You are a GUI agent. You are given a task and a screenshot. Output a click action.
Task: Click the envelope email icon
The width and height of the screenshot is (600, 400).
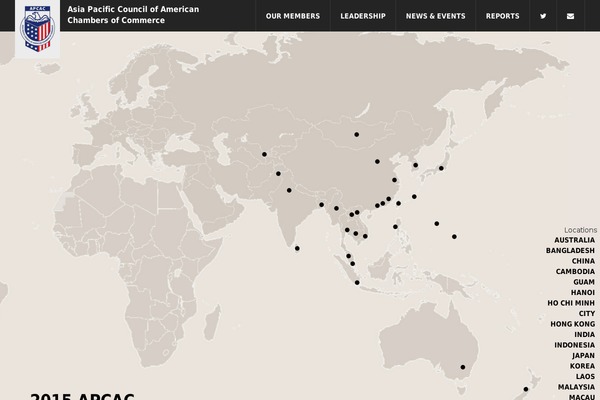570,16
